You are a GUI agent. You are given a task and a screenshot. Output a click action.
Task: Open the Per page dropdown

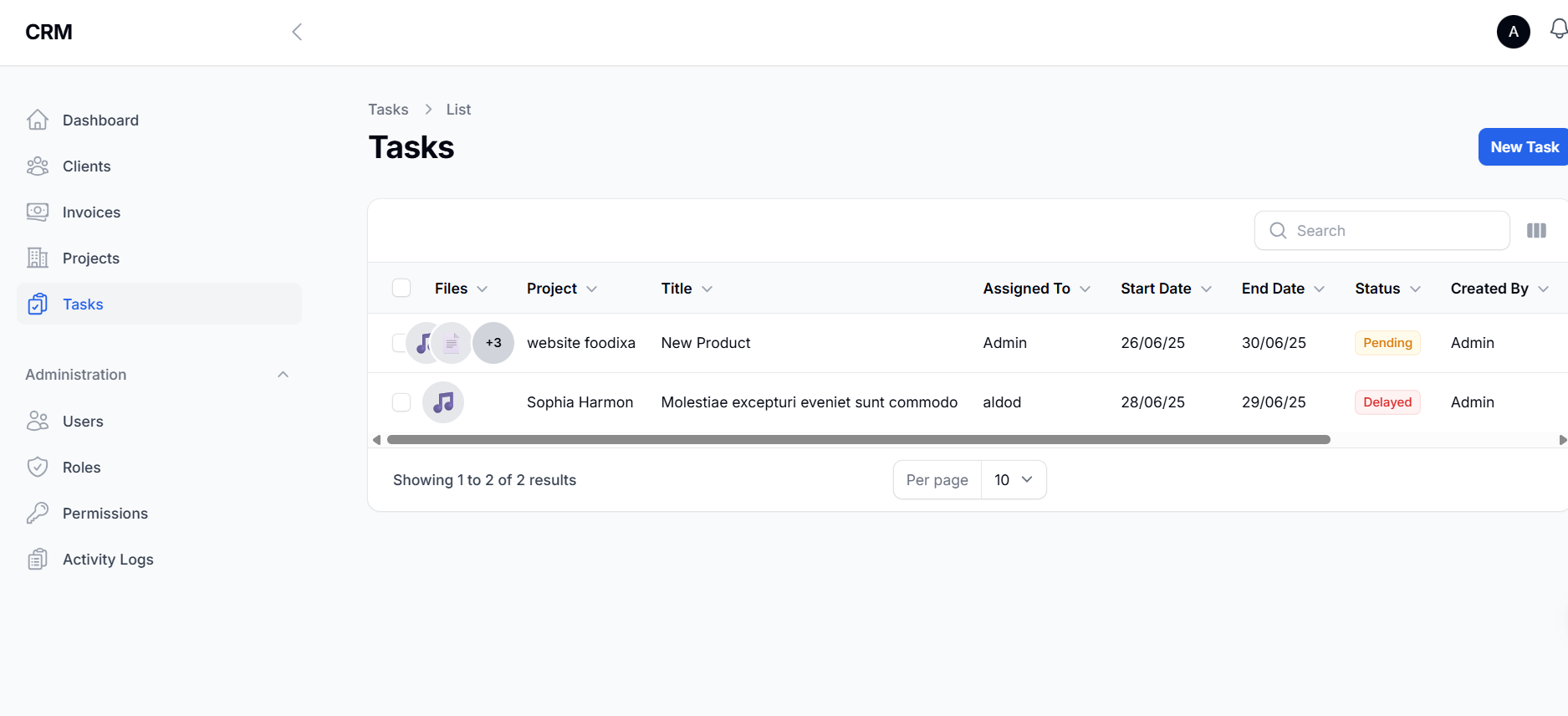pyautogui.click(x=1013, y=480)
